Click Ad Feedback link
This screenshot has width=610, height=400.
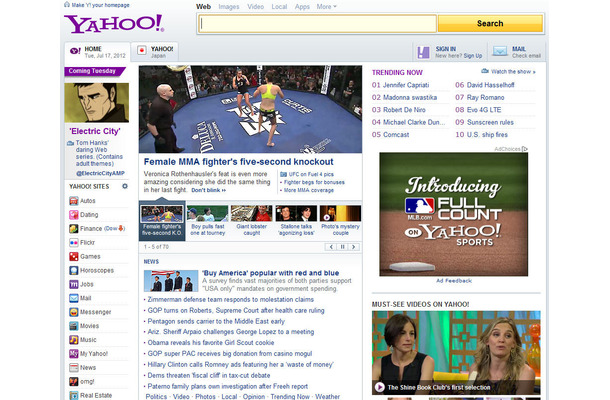[x=454, y=281]
